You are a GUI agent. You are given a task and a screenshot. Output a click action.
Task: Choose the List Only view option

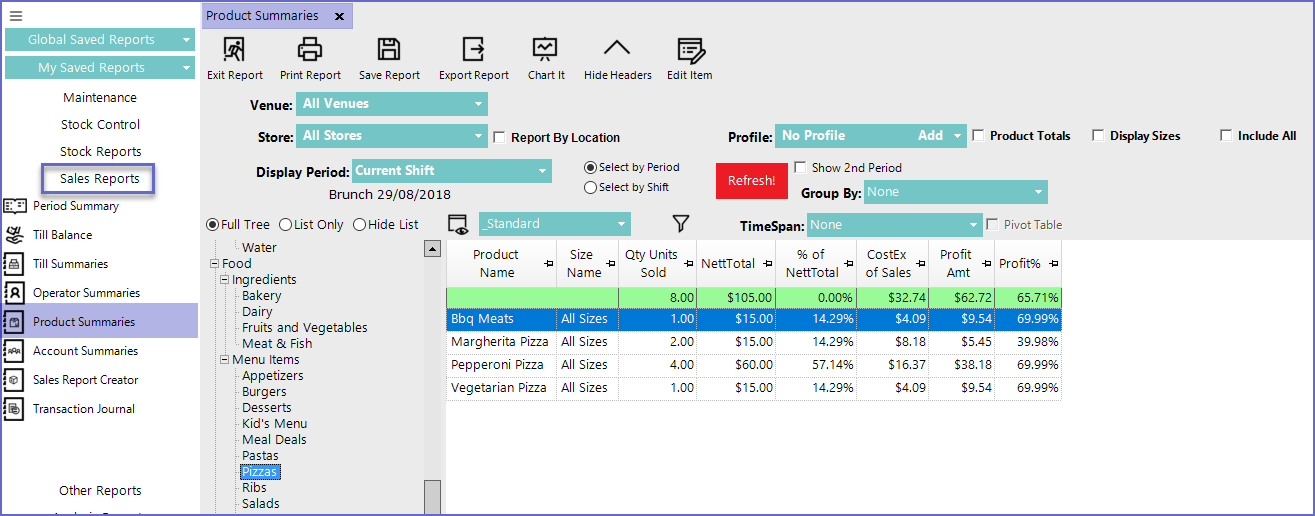(x=285, y=225)
